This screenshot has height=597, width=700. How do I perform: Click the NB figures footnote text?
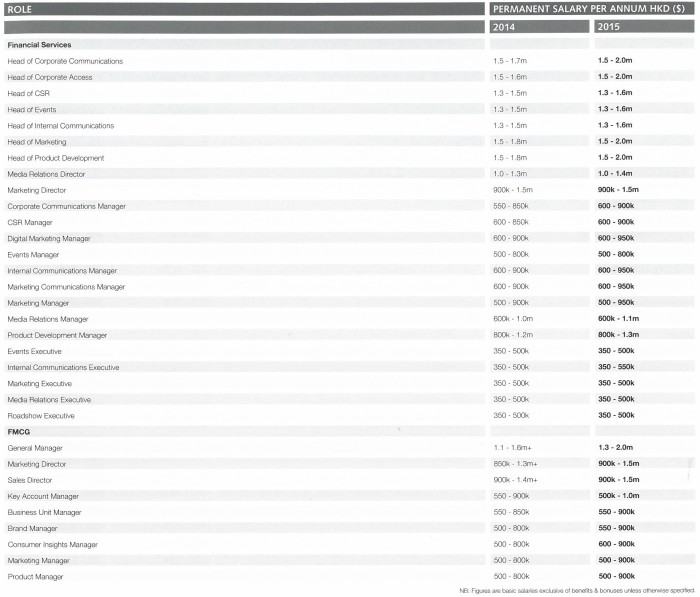tap(577, 591)
